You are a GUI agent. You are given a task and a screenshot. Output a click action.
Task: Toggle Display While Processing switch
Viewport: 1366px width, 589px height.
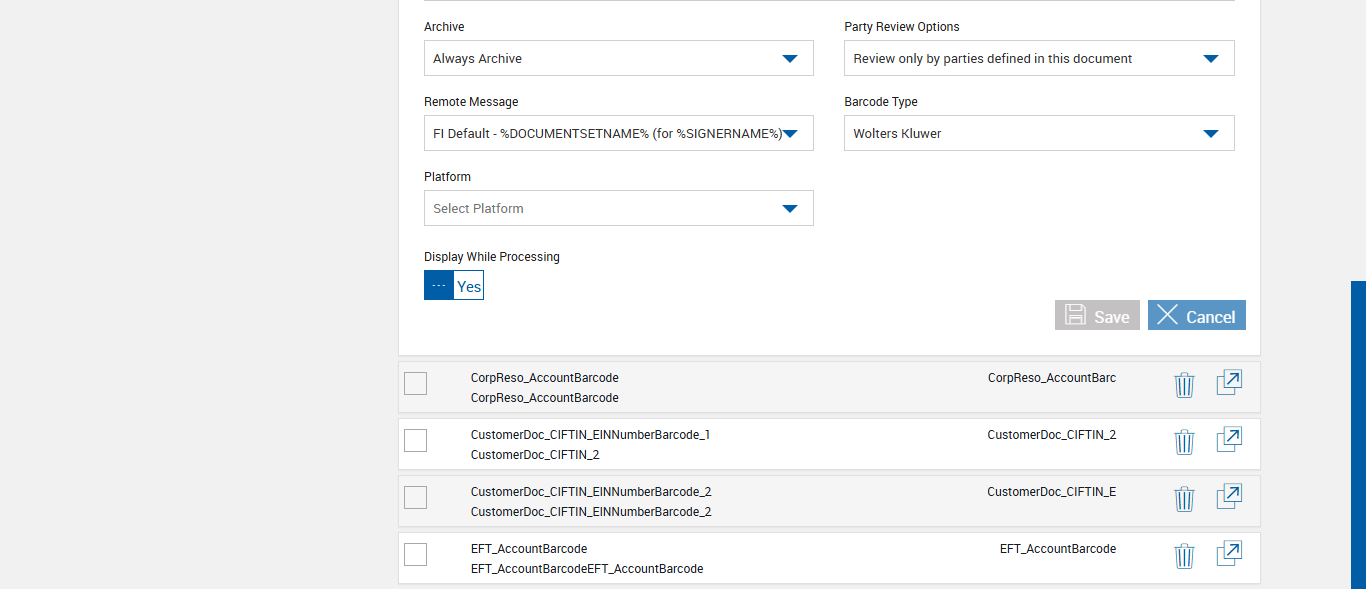(x=454, y=285)
